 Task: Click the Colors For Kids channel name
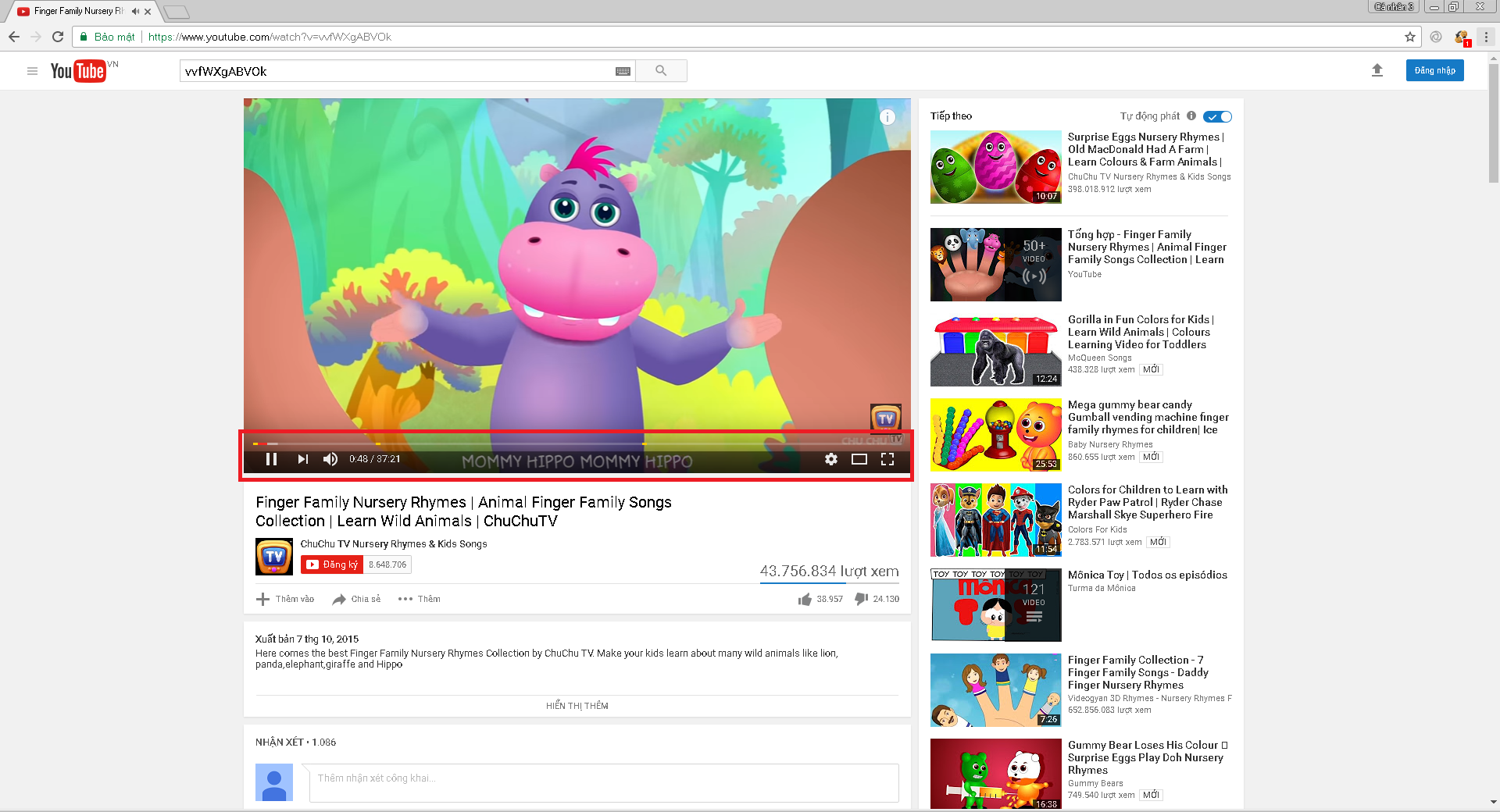click(1098, 529)
